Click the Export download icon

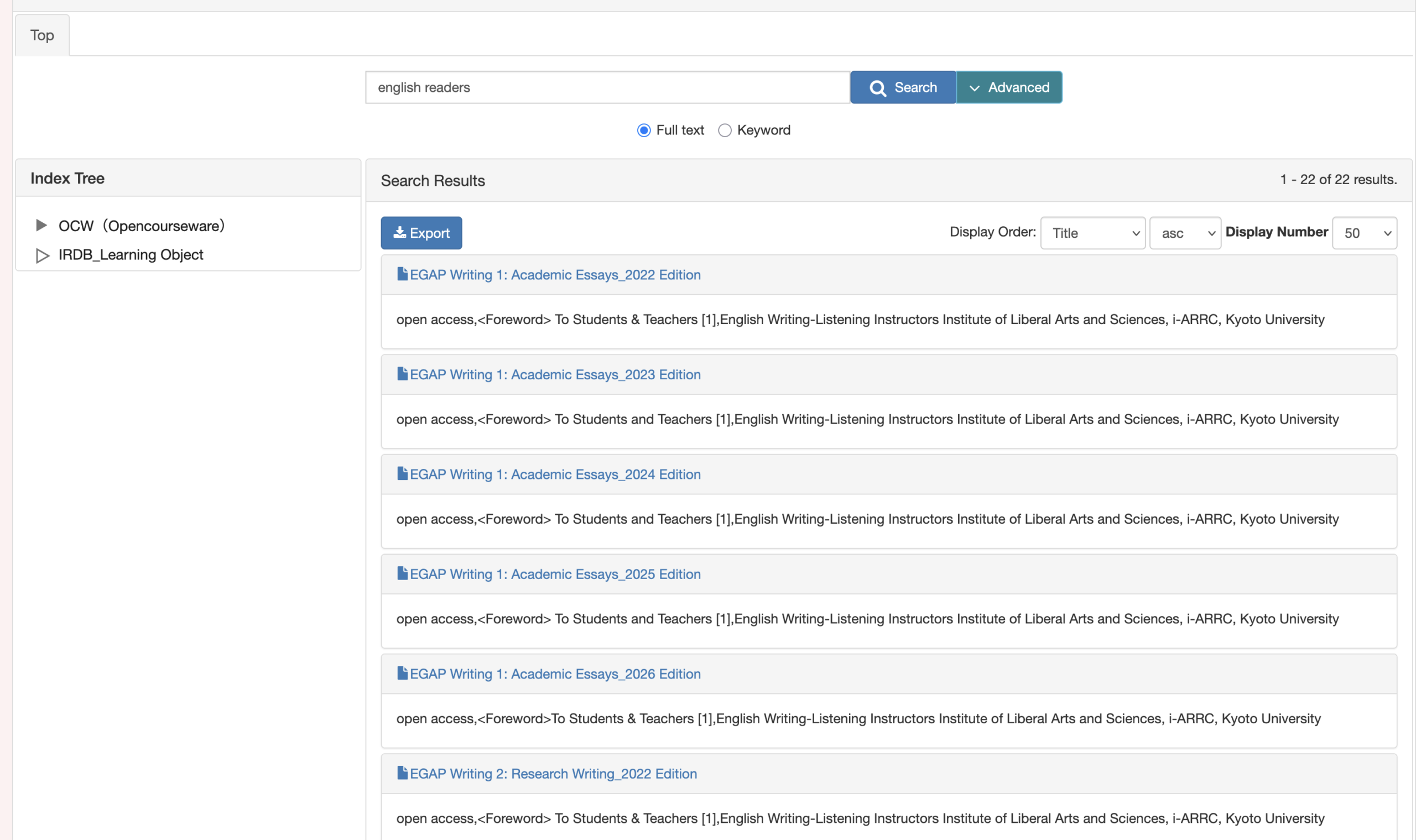(400, 233)
